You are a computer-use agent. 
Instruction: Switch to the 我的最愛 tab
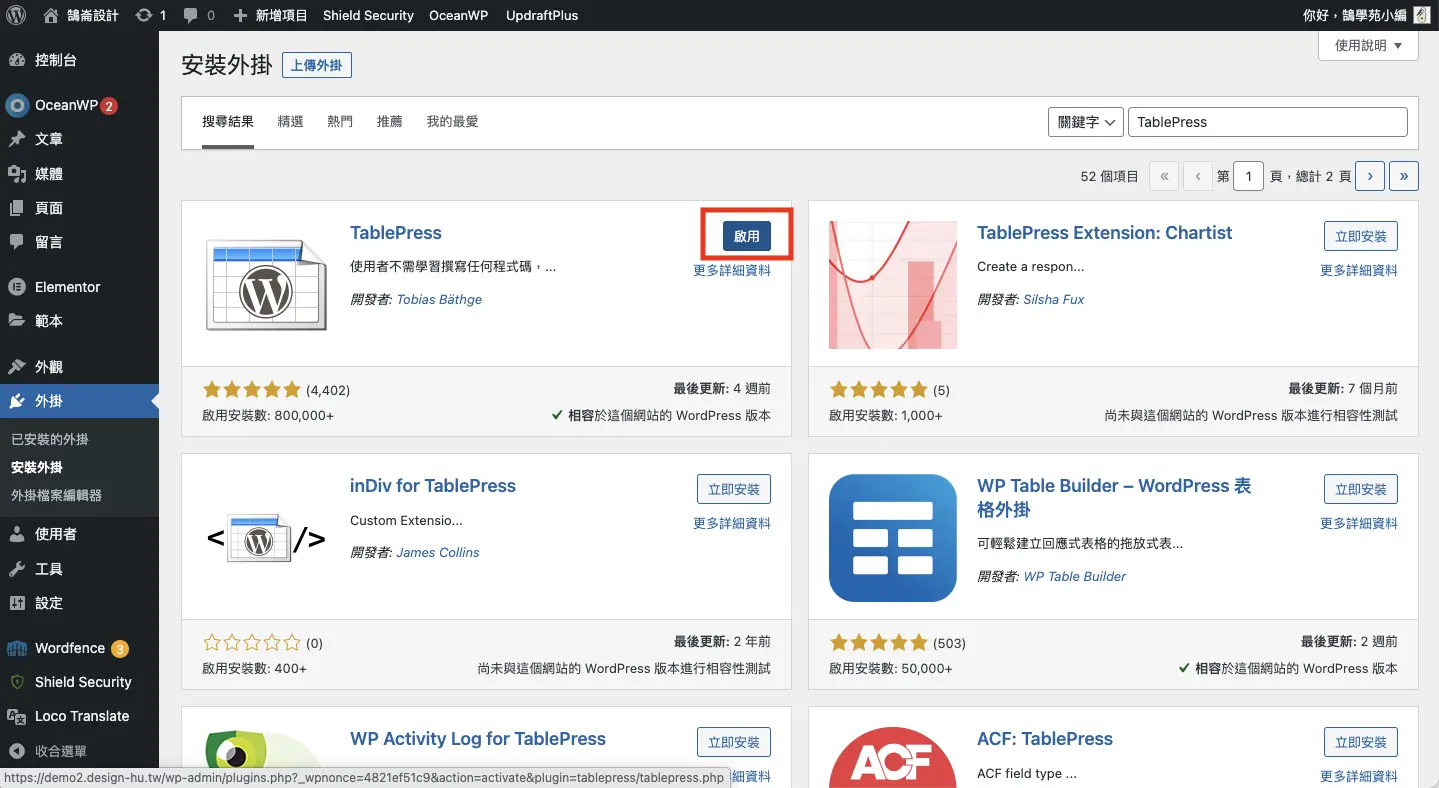pyautogui.click(x=452, y=122)
